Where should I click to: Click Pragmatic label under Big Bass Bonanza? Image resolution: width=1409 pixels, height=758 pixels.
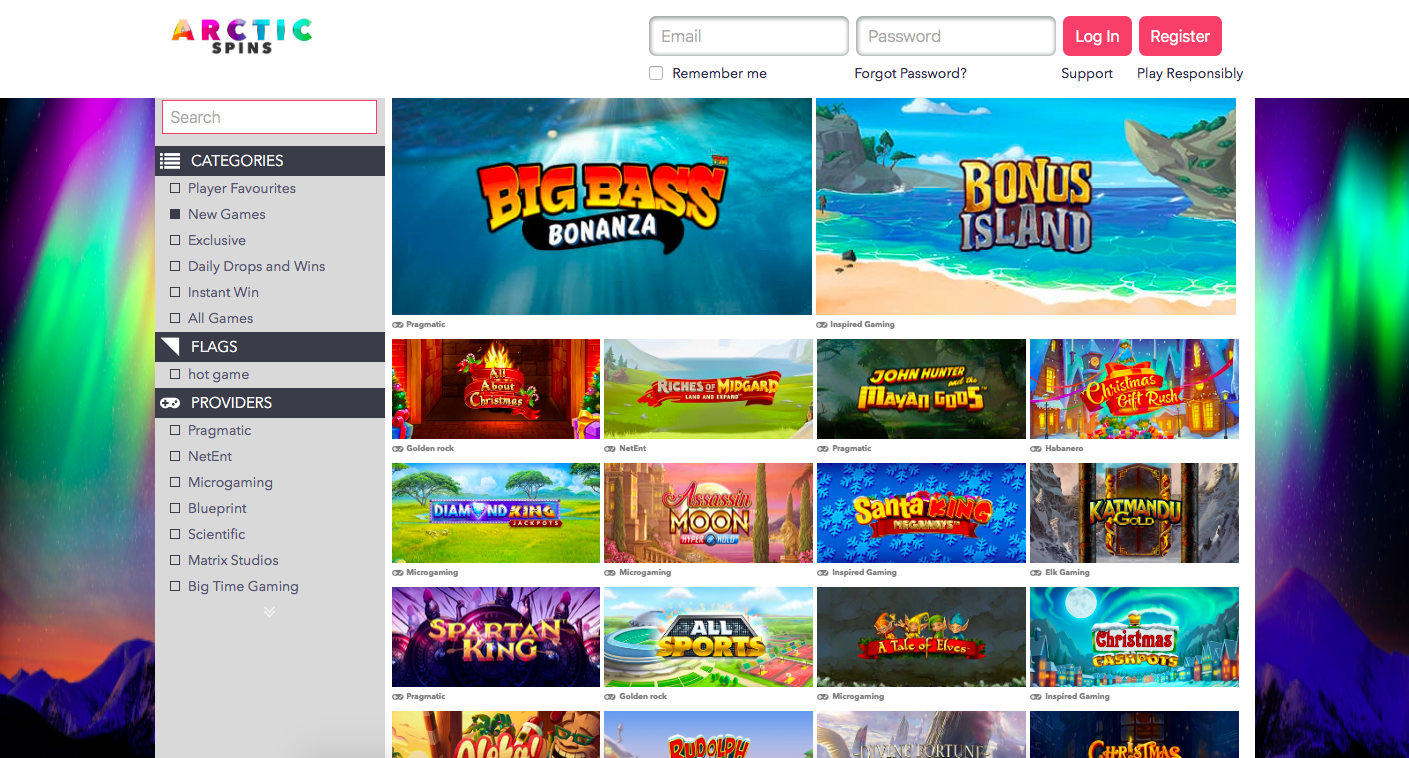tap(426, 325)
